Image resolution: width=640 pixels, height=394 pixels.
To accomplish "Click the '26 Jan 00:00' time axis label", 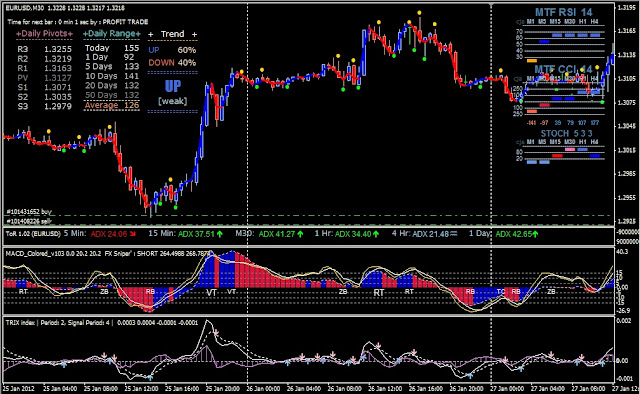I will point(263,388).
